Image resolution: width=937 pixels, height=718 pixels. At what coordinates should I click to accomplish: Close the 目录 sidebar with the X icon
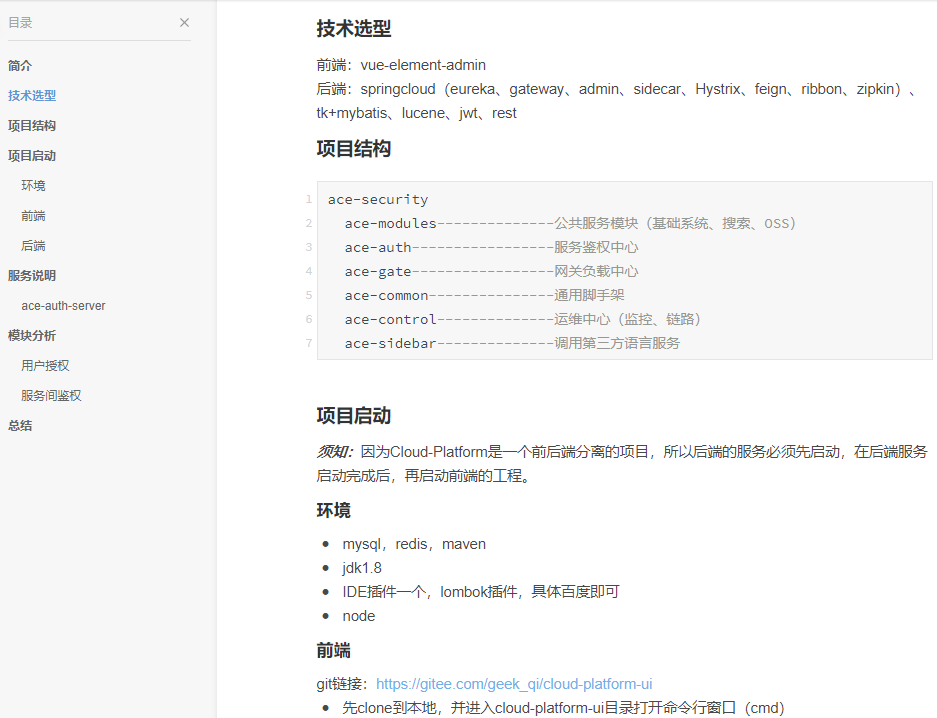[x=184, y=23]
